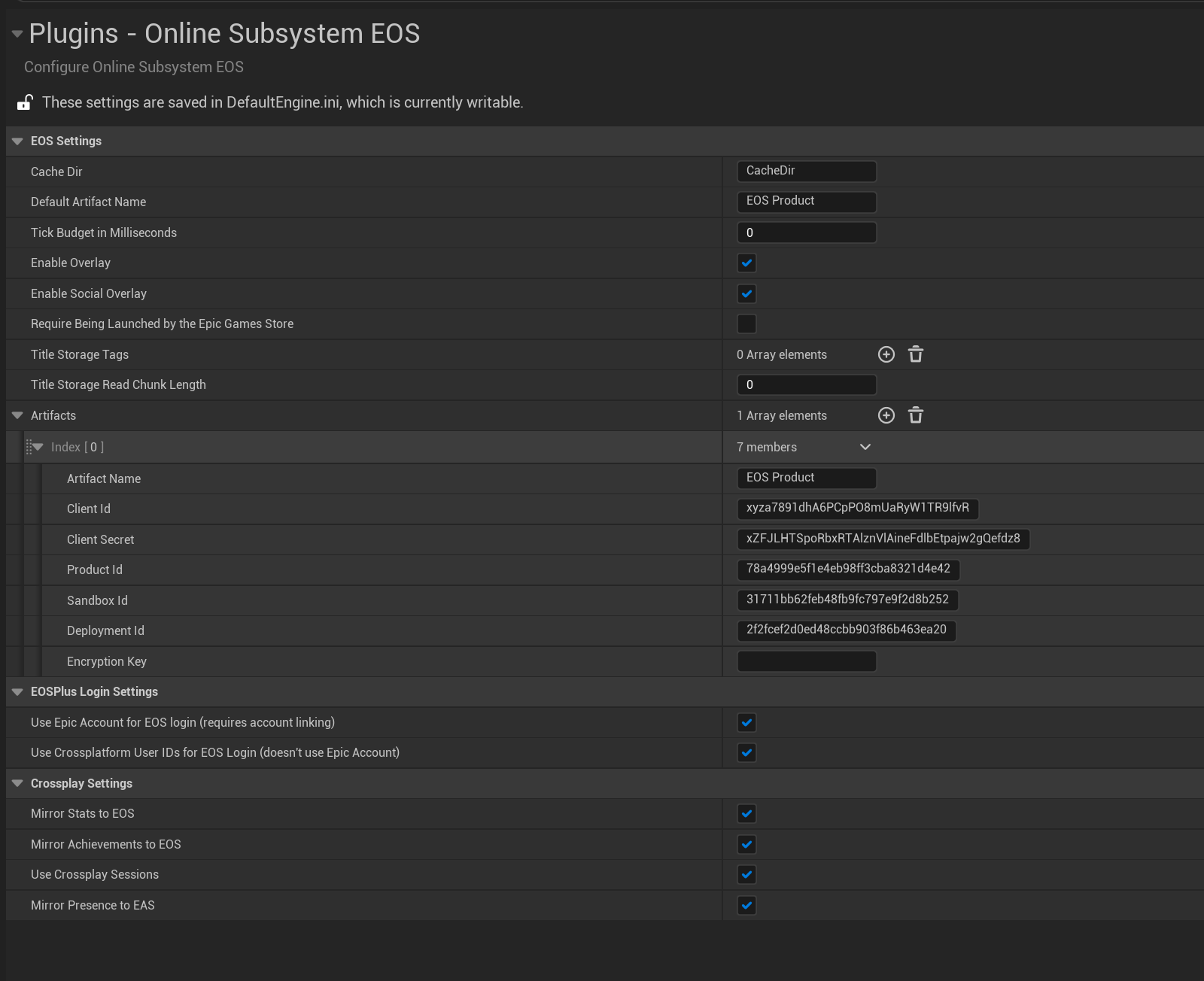This screenshot has width=1204, height=981.
Task: Uncheck Mirror Stats to EOS
Action: pyautogui.click(x=746, y=814)
